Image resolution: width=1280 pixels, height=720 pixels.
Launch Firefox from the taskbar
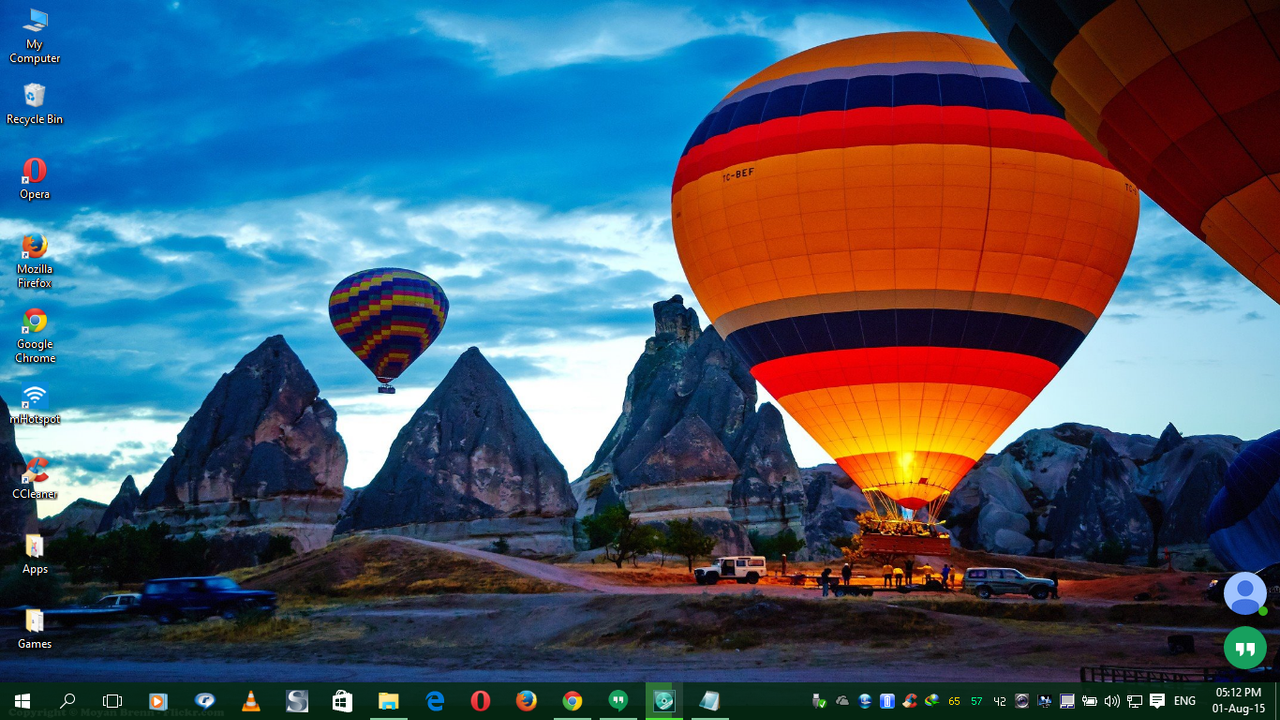click(527, 701)
